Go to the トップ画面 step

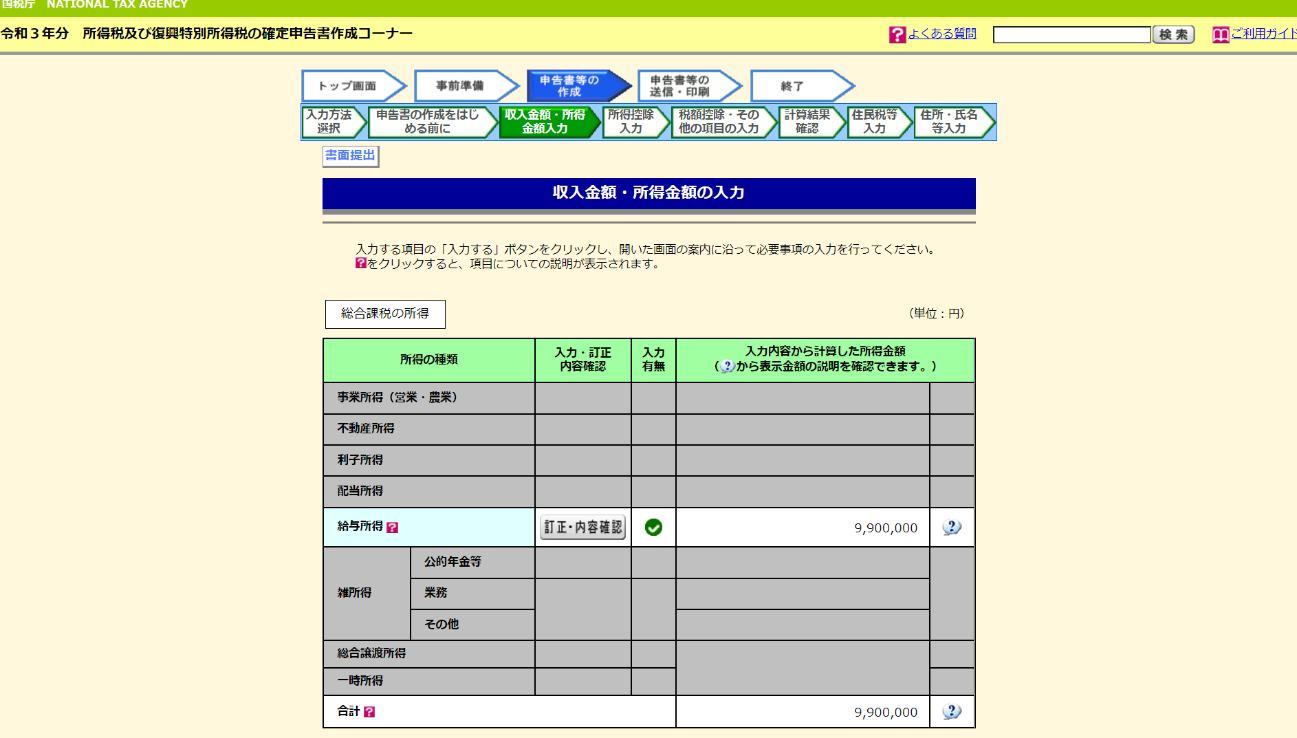(349, 86)
